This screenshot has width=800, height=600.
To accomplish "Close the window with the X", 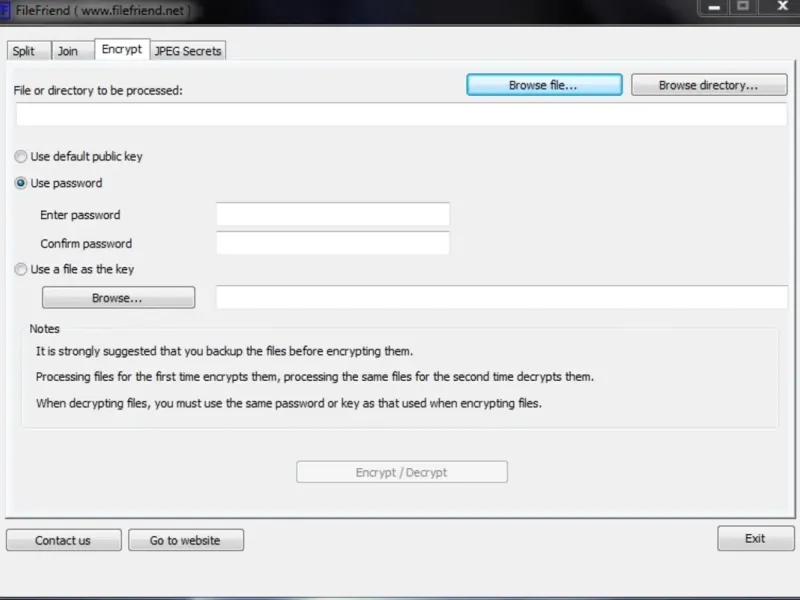I will (783, 7).
